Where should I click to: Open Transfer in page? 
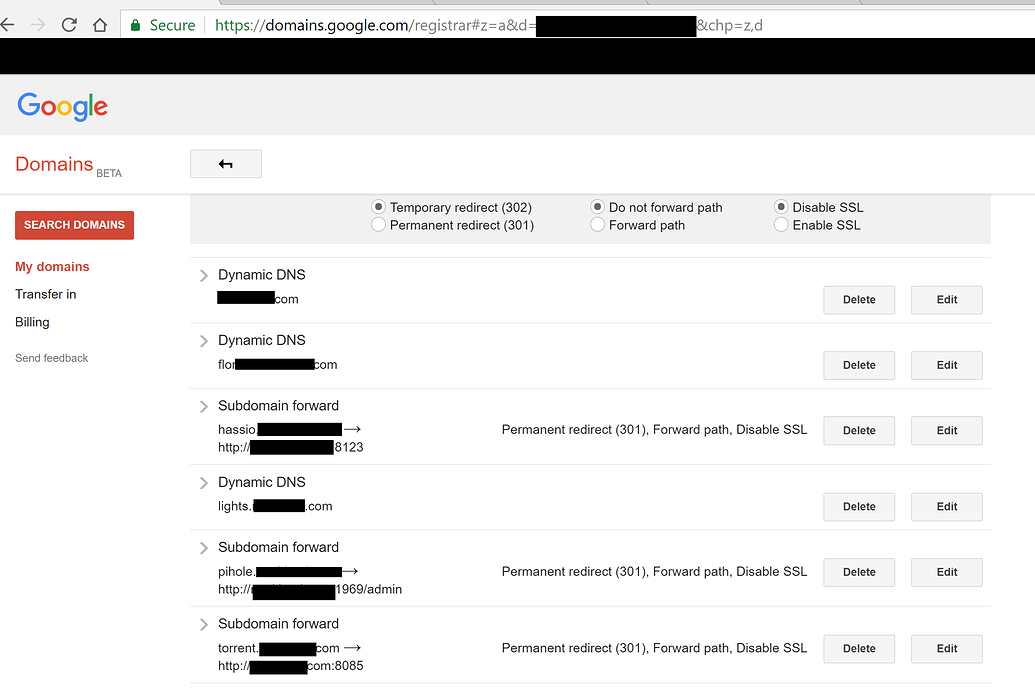(x=46, y=295)
